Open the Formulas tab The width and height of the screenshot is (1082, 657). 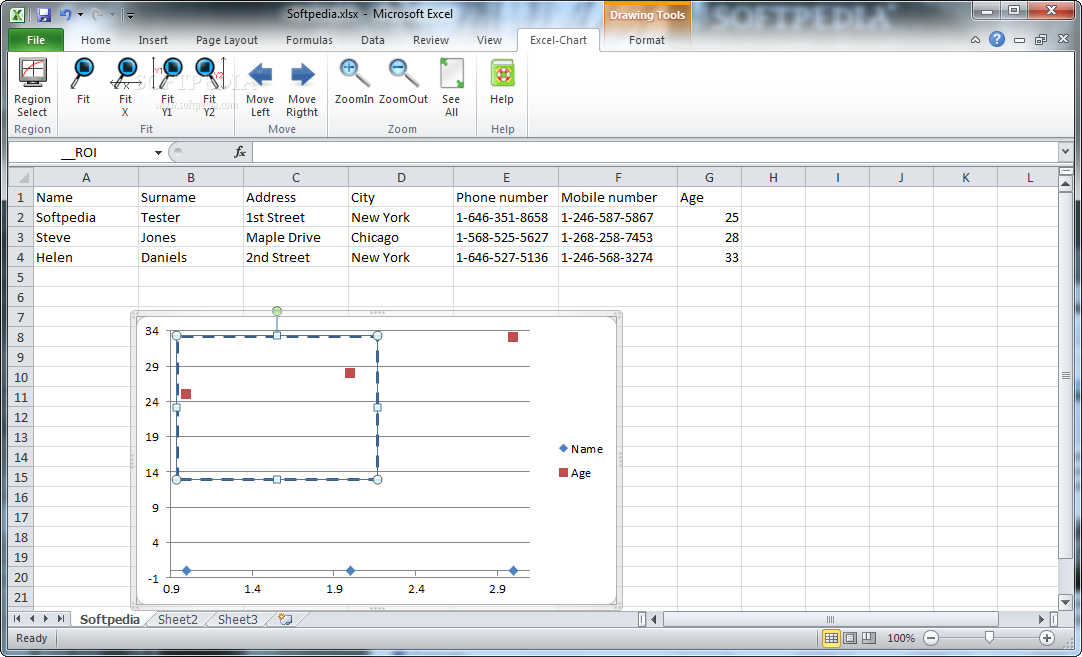[x=309, y=40]
